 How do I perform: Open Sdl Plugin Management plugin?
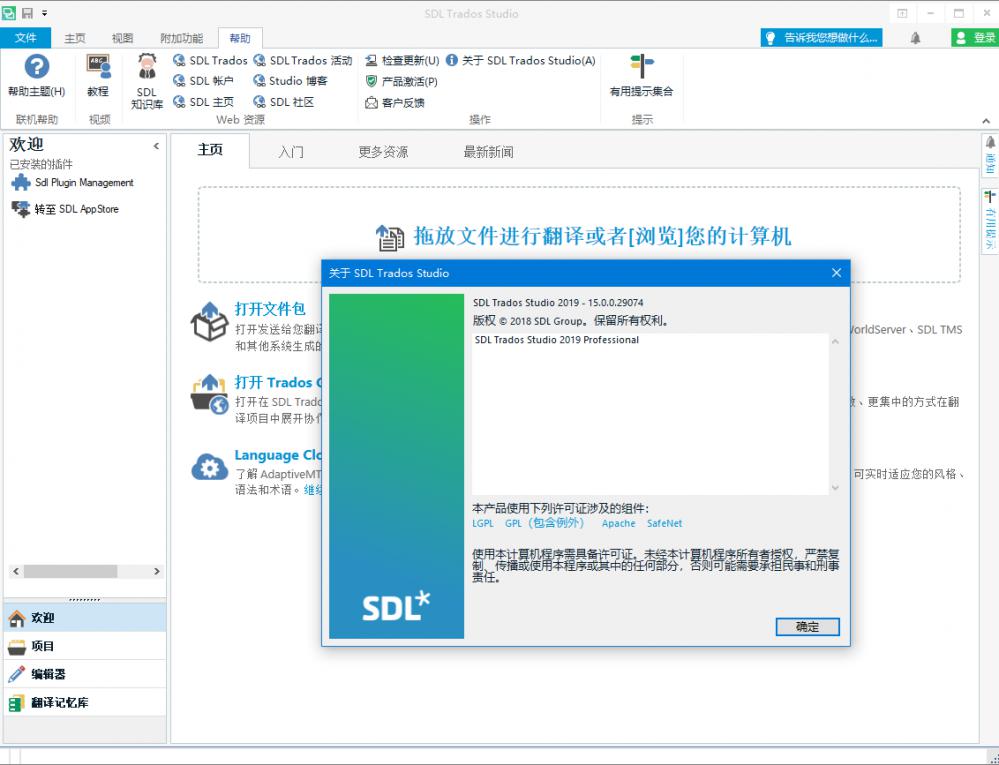pyautogui.click(x=73, y=183)
